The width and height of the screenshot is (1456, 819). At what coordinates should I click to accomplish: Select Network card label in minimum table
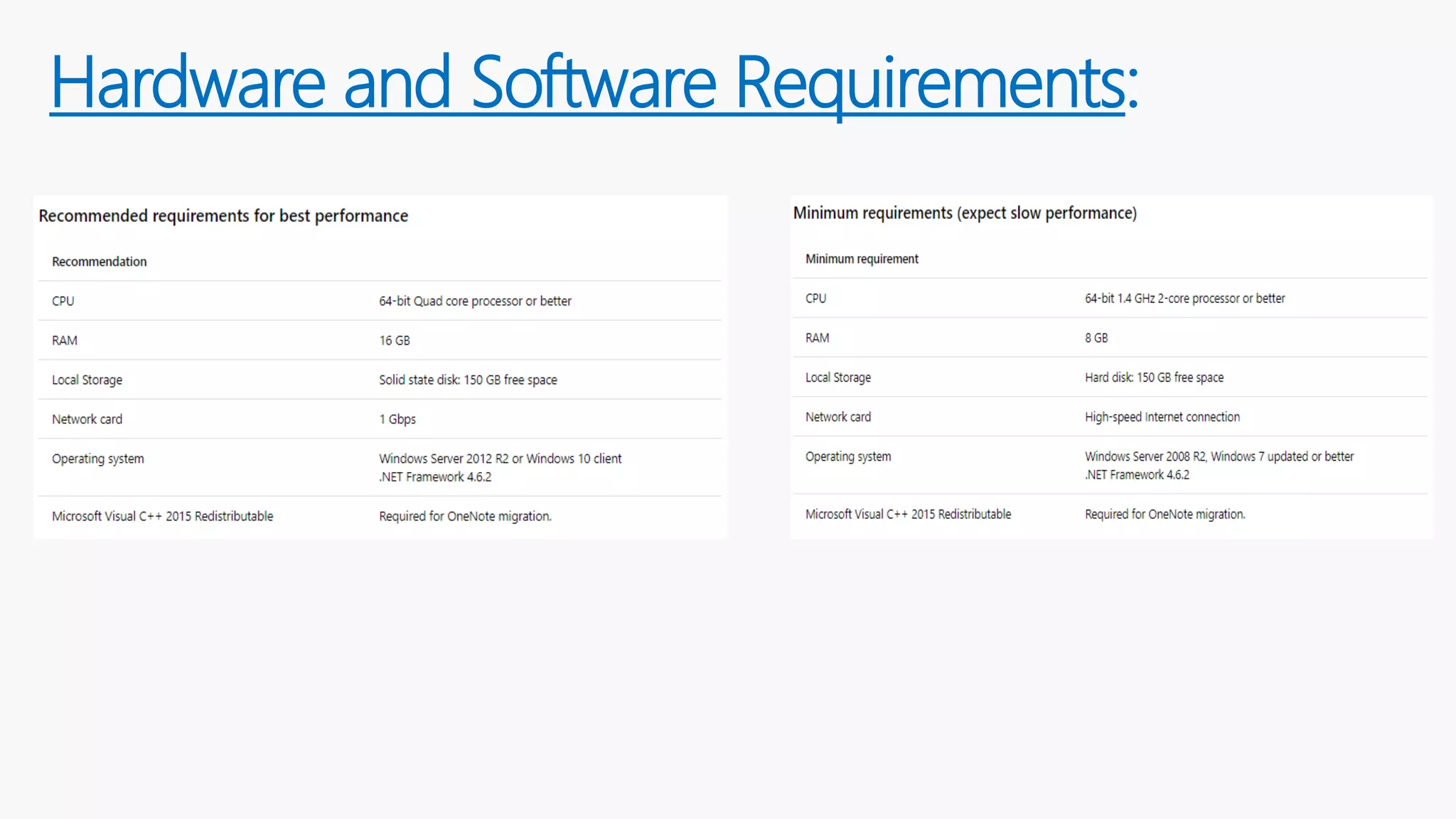pyautogui.click(x=838, y=417)
